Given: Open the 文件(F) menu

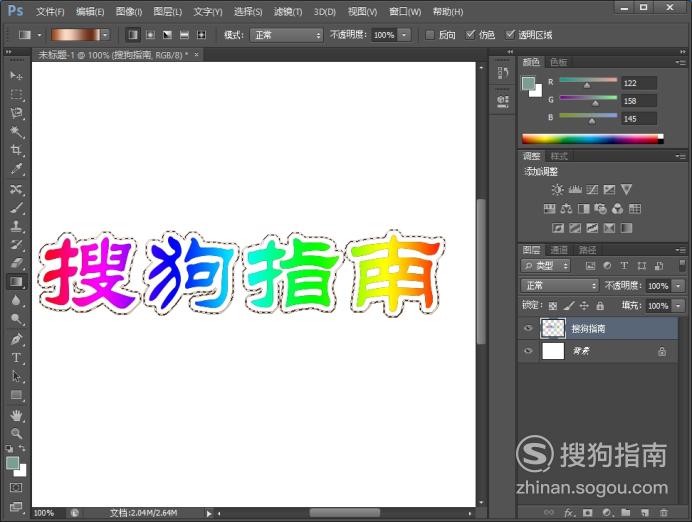Looking at the screenshot, I should pos(50,11).
